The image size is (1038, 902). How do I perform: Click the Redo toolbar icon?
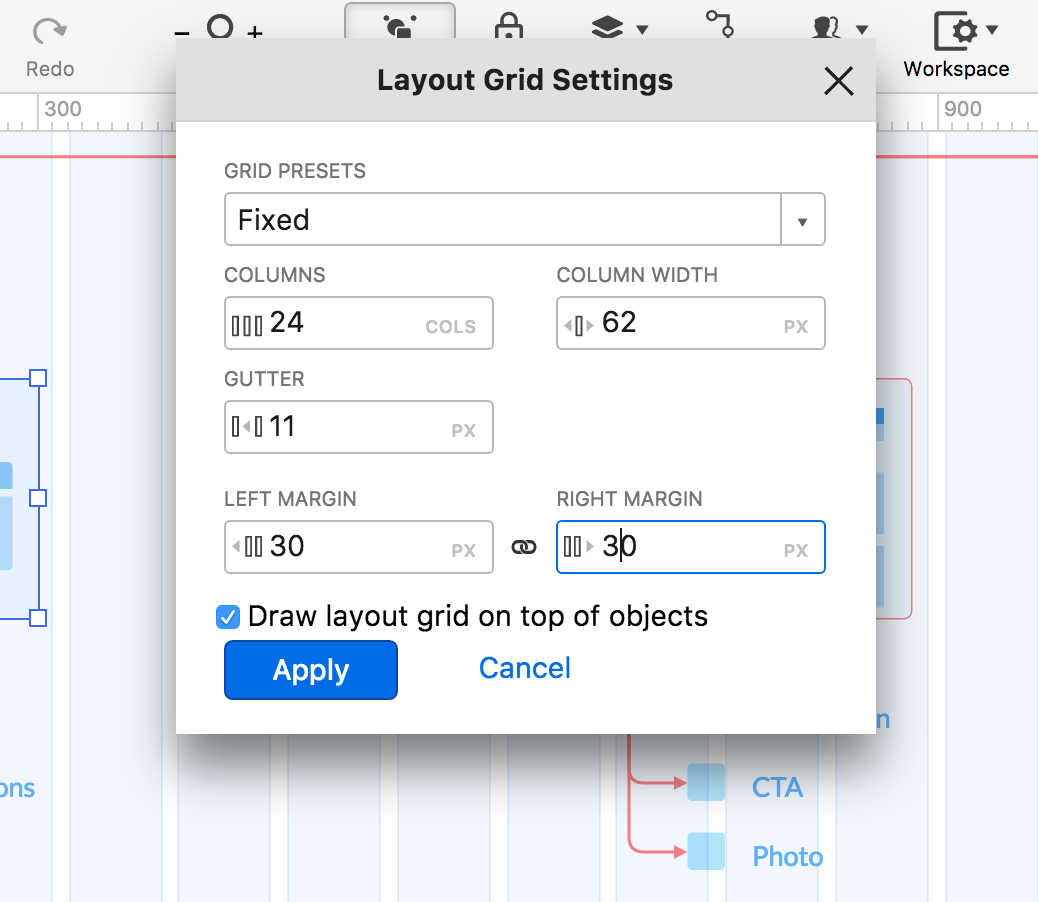point(50,31)
